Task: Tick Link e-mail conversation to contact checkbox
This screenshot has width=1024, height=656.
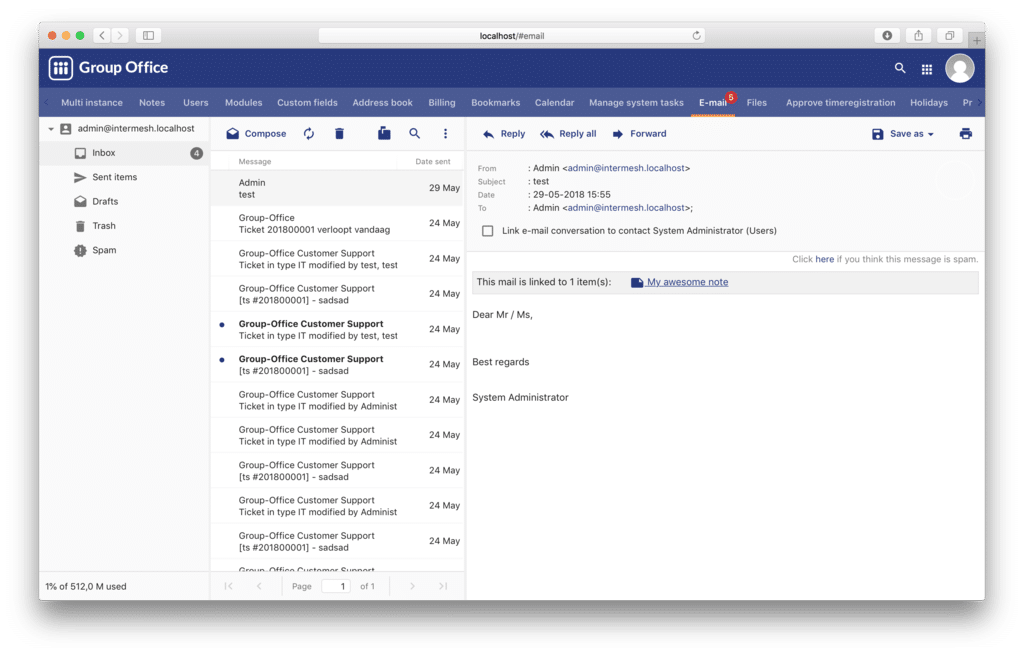Action: point(488,231)
